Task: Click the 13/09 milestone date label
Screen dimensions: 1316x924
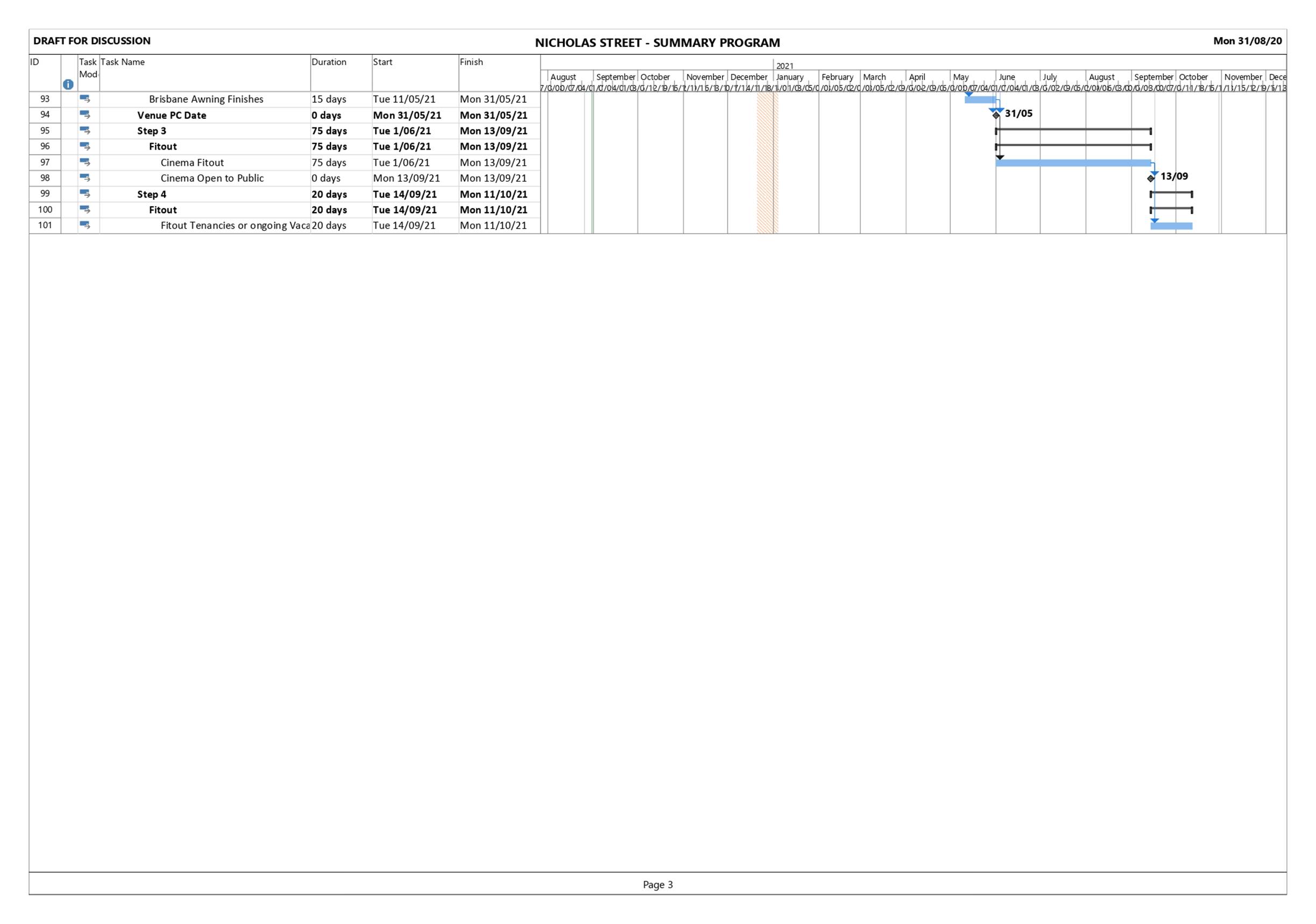Action: [x=1175, y=177]
